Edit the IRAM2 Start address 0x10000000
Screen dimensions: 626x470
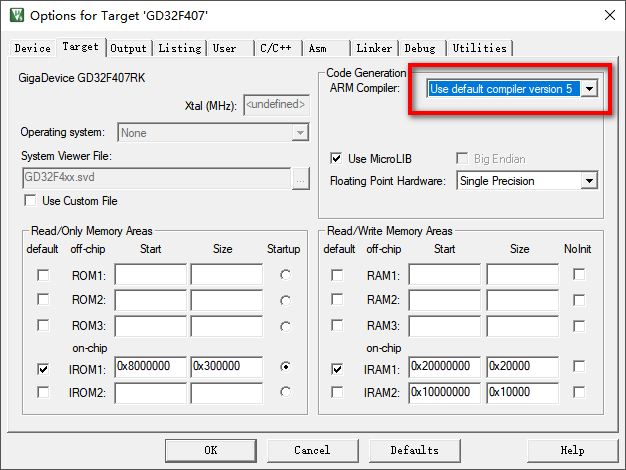(x=445, y=393)
